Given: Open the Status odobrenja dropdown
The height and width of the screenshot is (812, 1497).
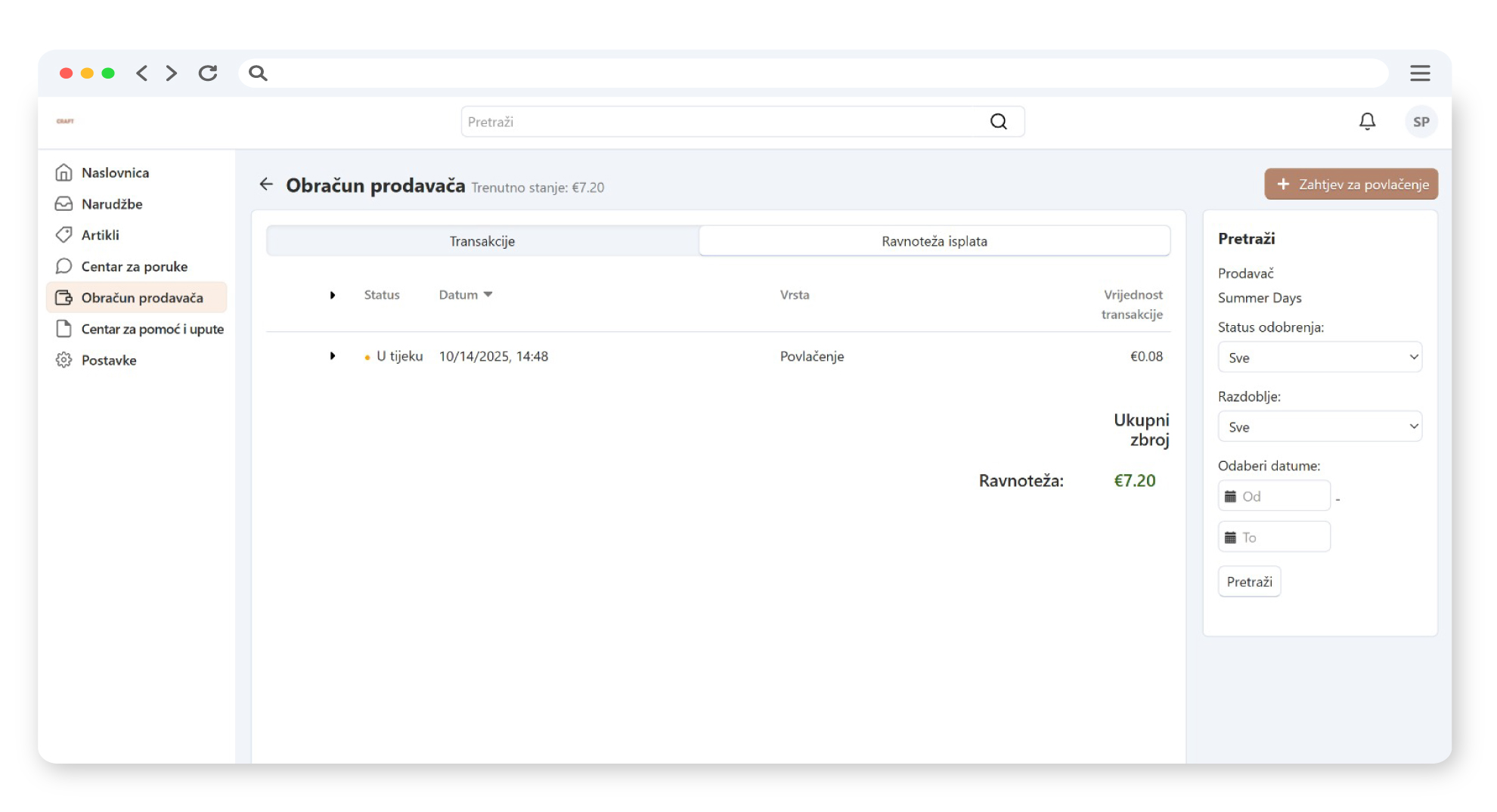Looking at the screenshot, I should [x=1319, y=358].
